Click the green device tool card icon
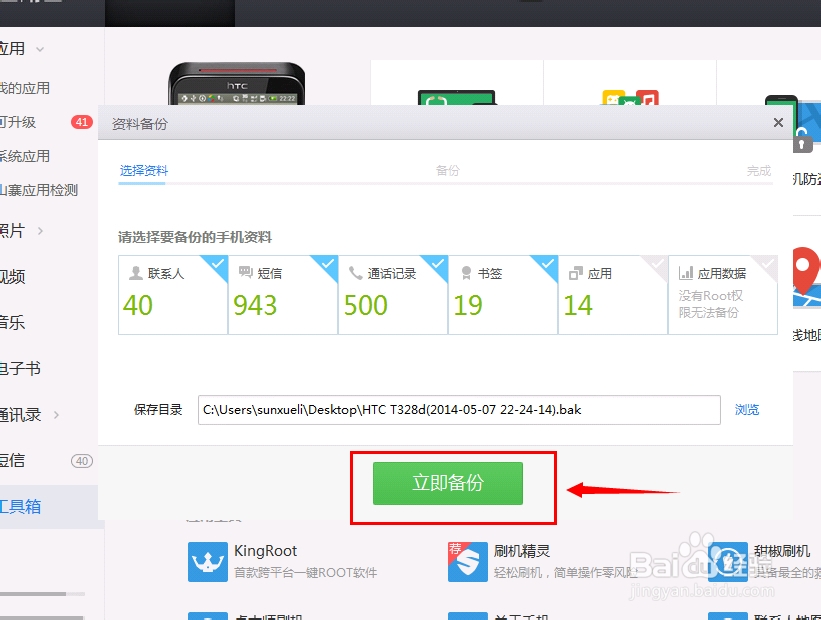Screen dimensions: 821x620 (x=457, y=97)
